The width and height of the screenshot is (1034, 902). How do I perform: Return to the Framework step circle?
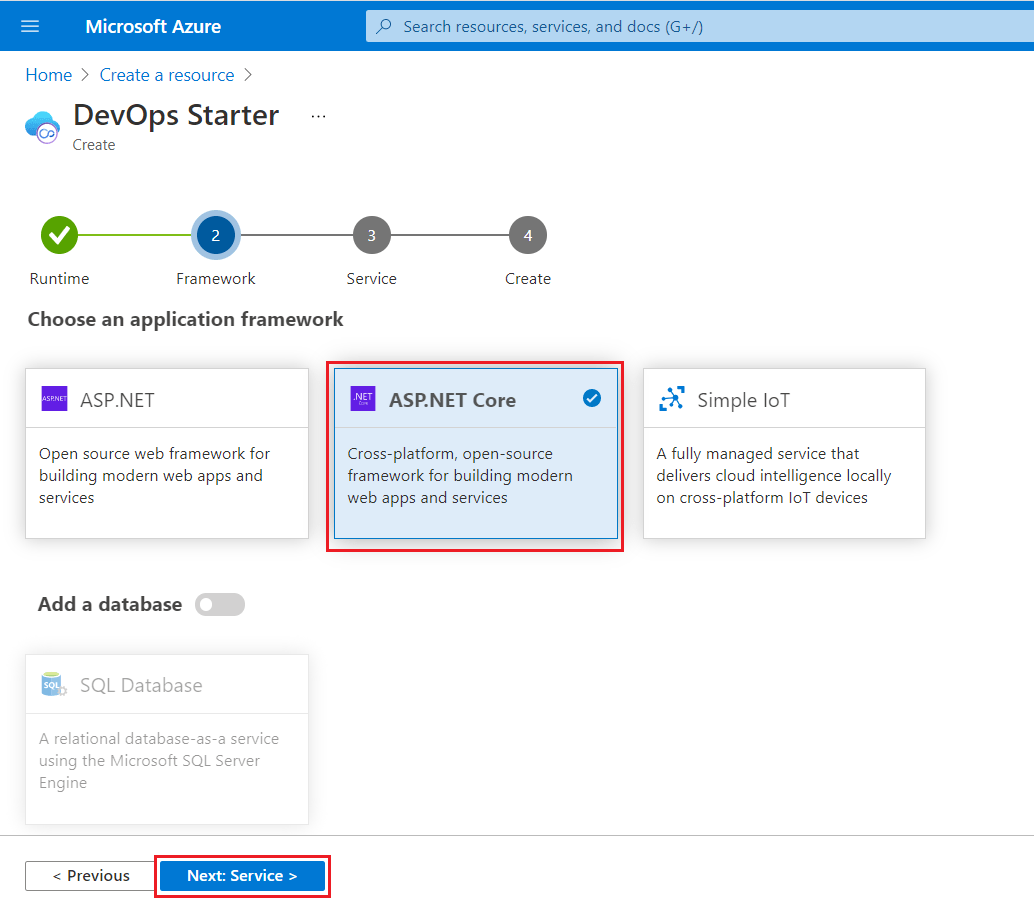click(215, 235)
